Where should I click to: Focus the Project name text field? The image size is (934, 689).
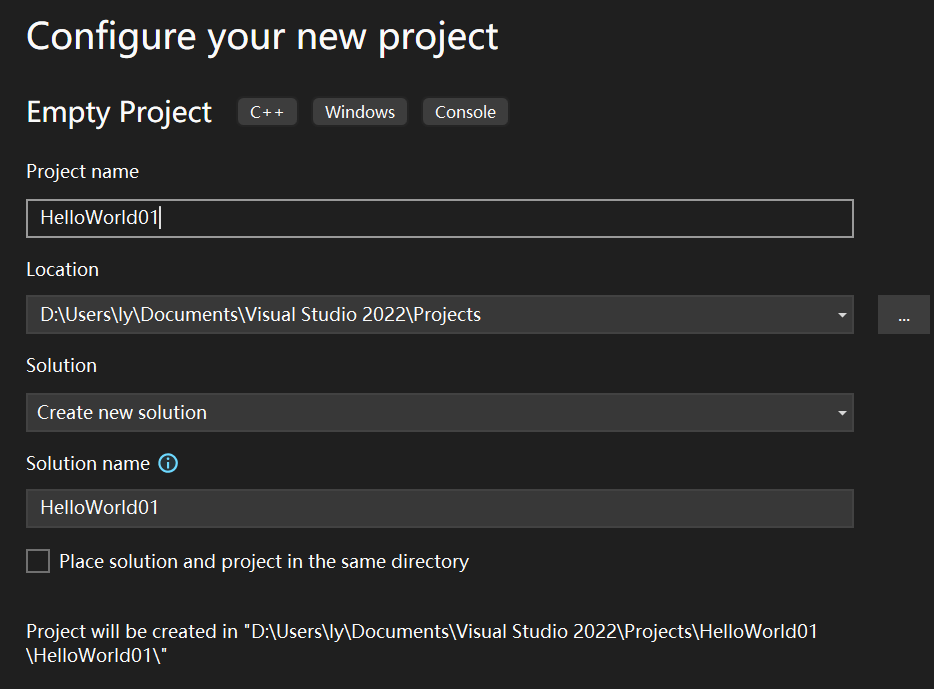coord(439,218)
